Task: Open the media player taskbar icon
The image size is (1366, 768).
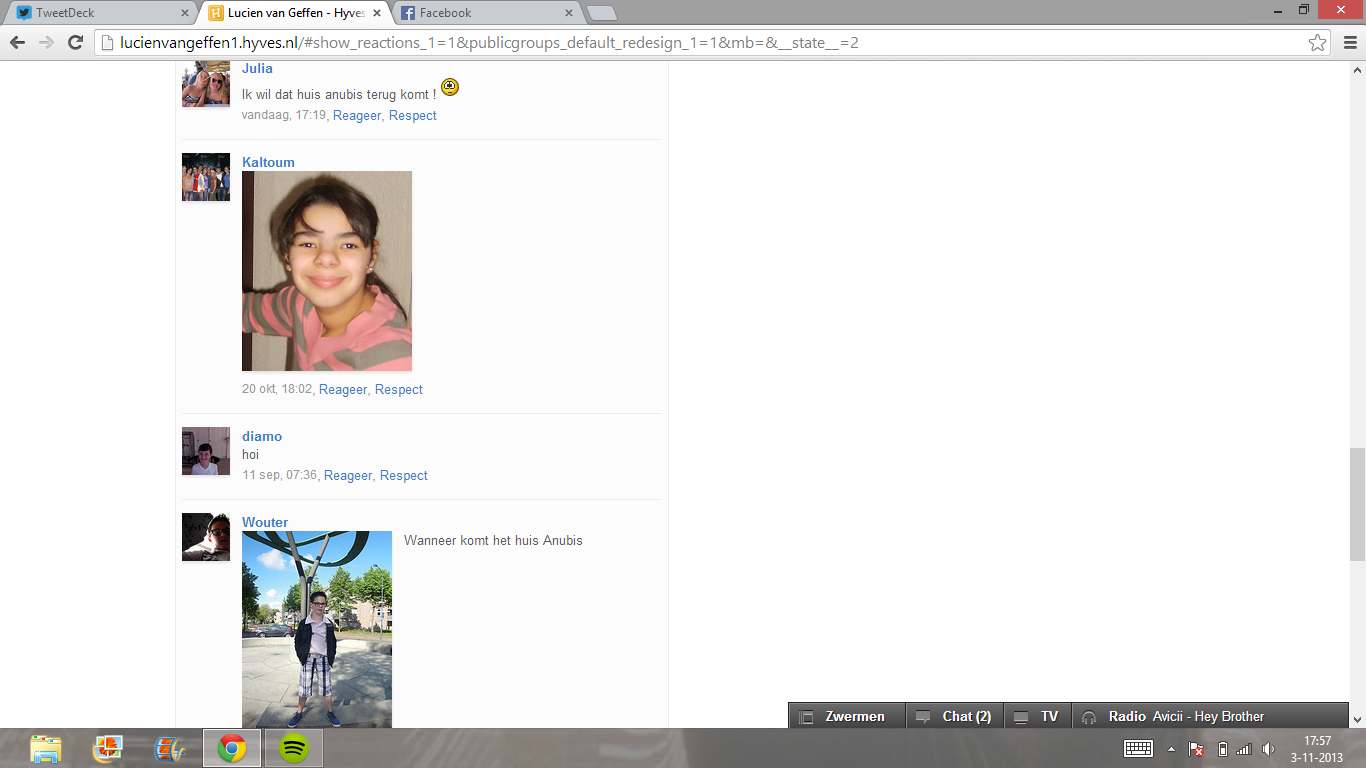Action: pyautogui.click(x=170, y=748)
